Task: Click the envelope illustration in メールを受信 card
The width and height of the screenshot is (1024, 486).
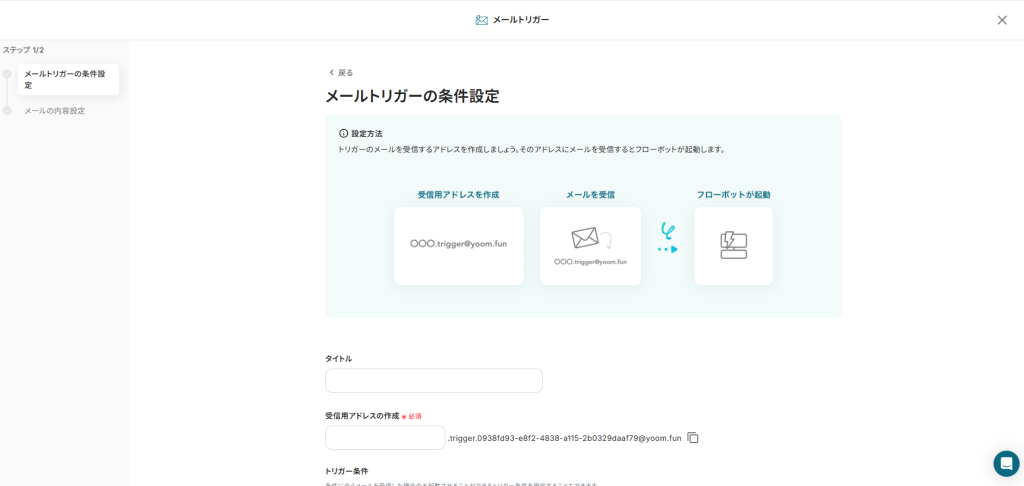Action: [x=585, y=238]
